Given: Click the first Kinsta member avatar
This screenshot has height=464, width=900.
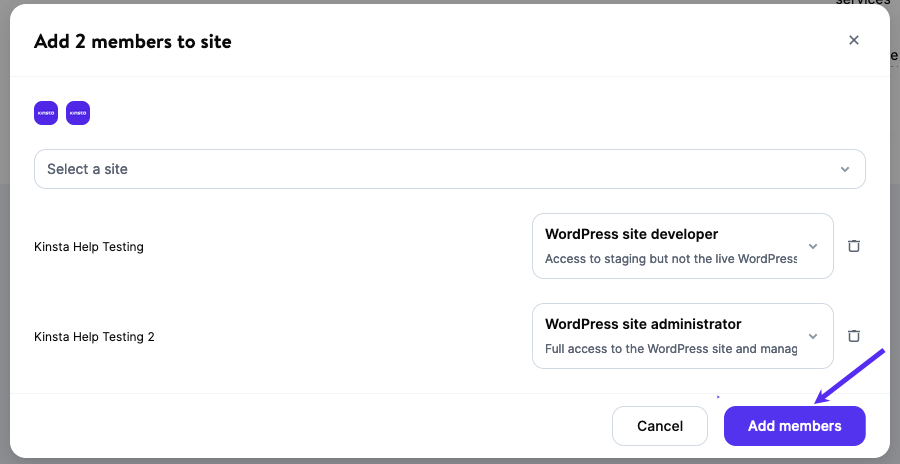Looking at the screenshot, I should tap(46, 113).
